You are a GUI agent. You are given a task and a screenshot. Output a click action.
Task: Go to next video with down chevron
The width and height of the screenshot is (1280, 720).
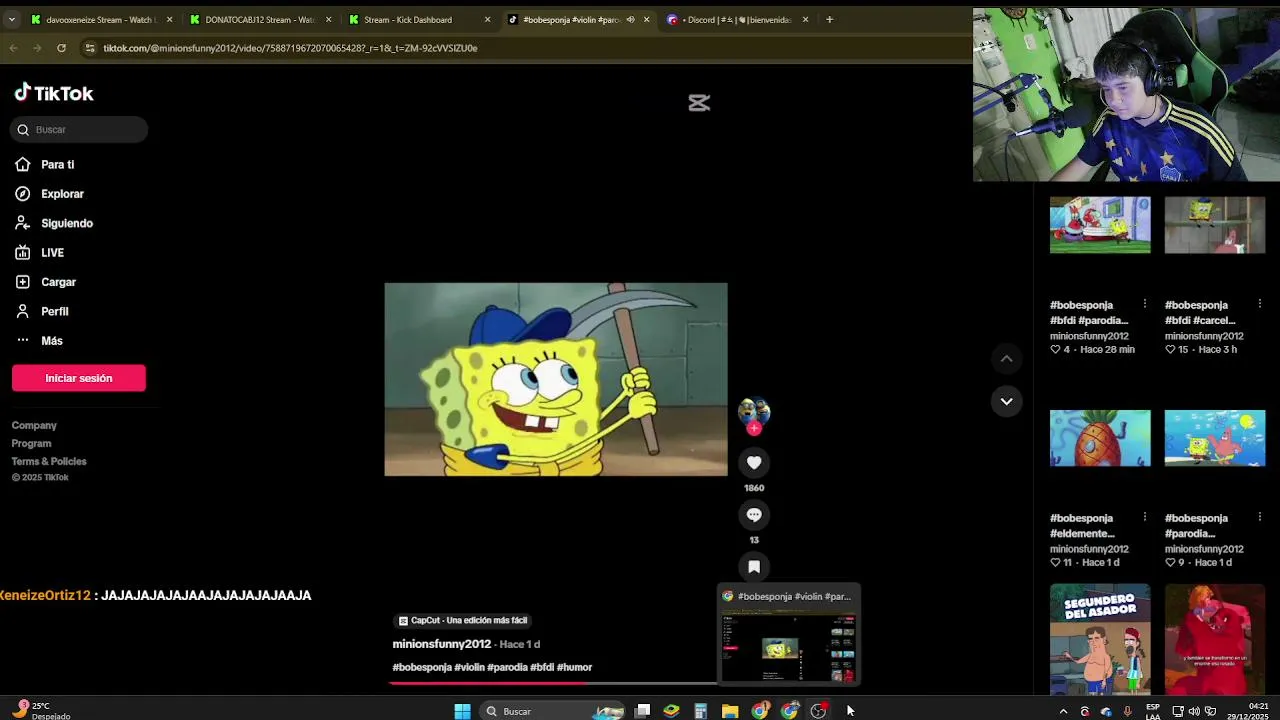1007,401
